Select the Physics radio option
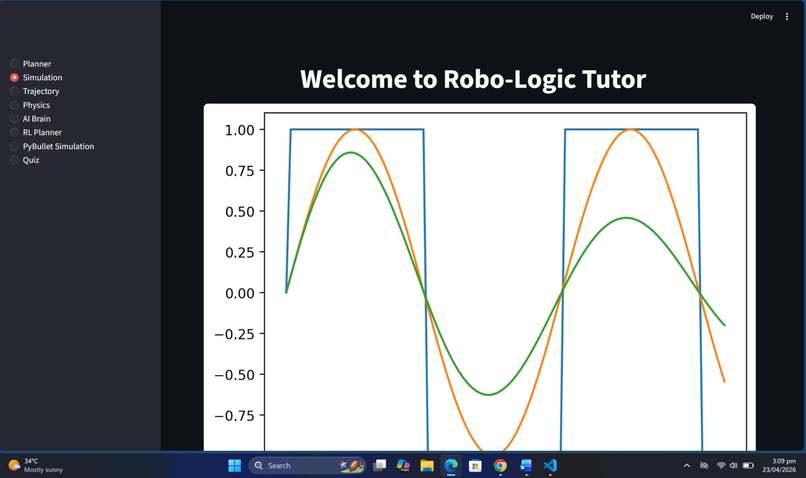The width and height of the screenshot is (806, 478). (30, 105)
